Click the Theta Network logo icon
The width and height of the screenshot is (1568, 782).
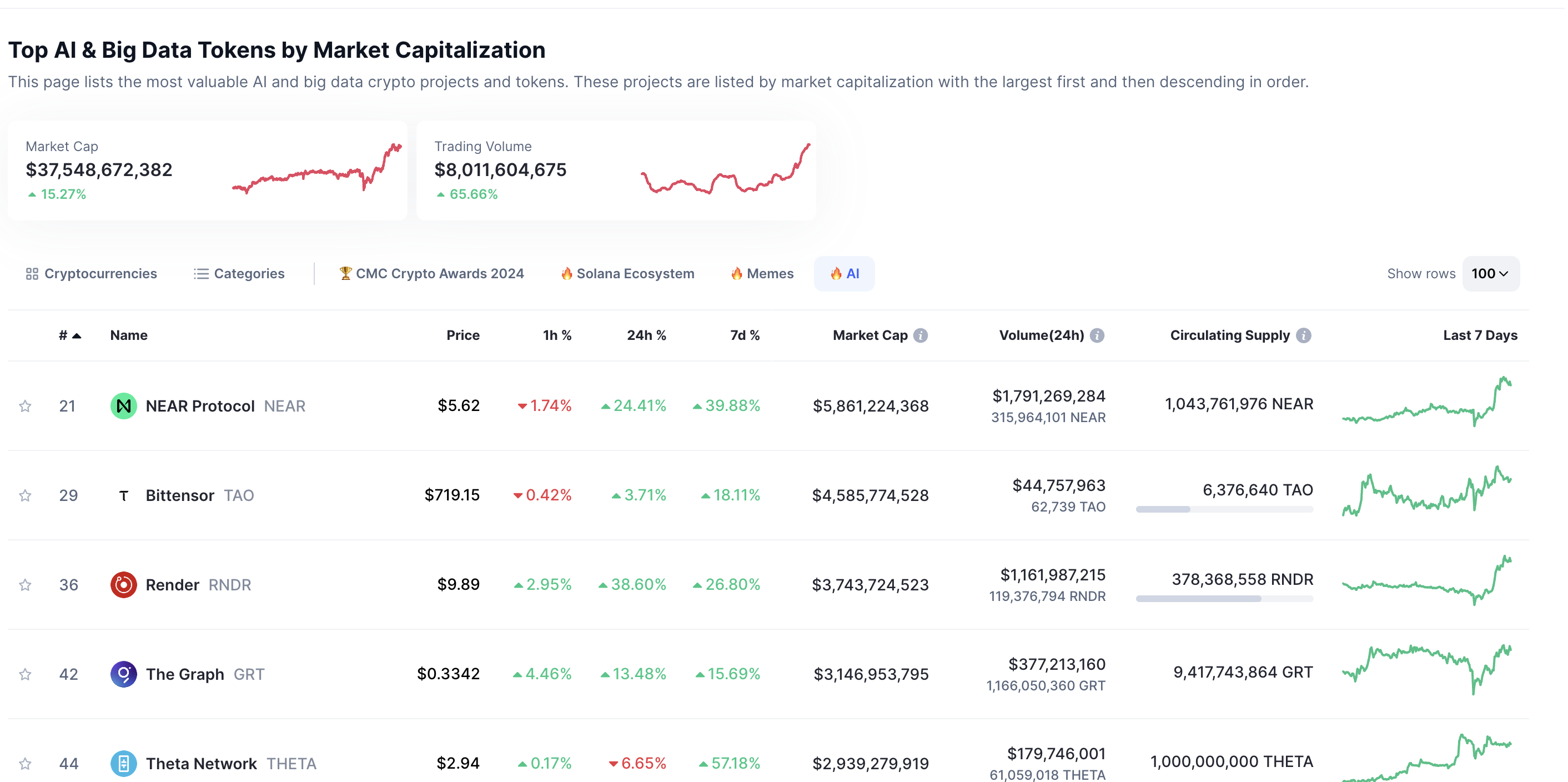tap(123, 763)
